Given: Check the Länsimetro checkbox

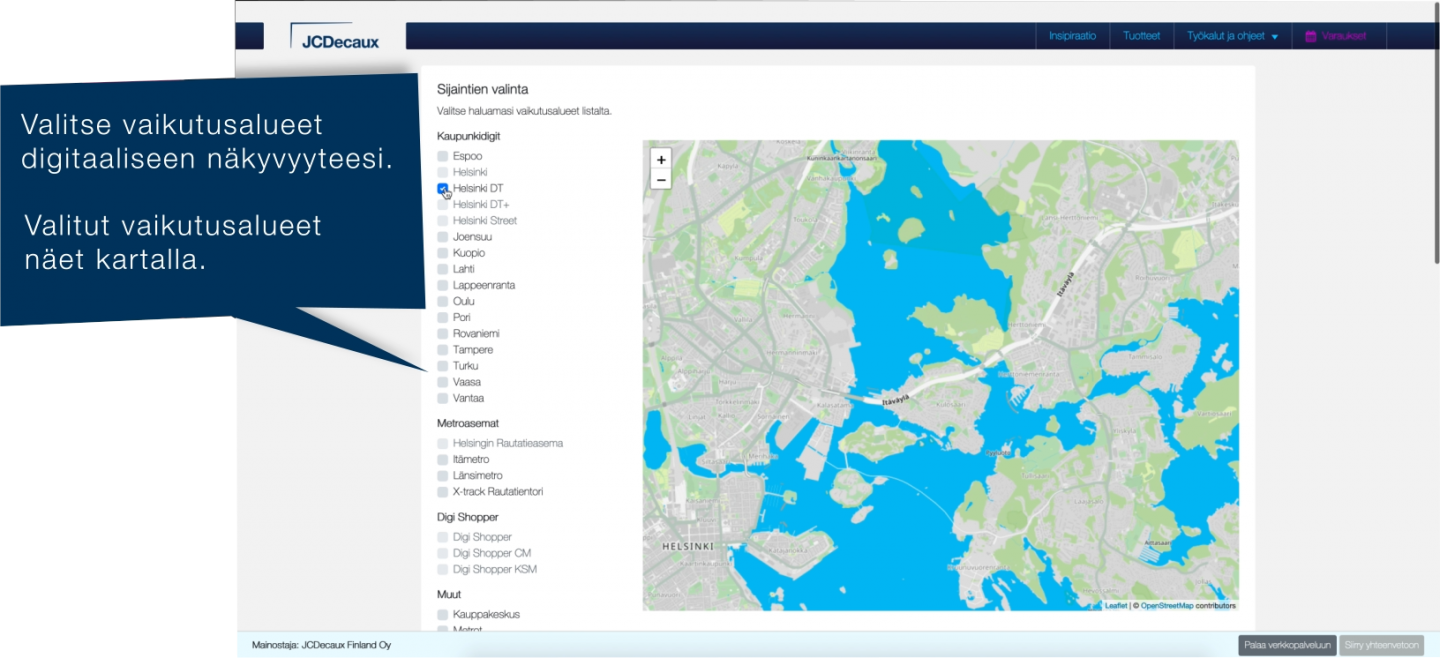Looking at the screenshot, I should tap(443, 476).
